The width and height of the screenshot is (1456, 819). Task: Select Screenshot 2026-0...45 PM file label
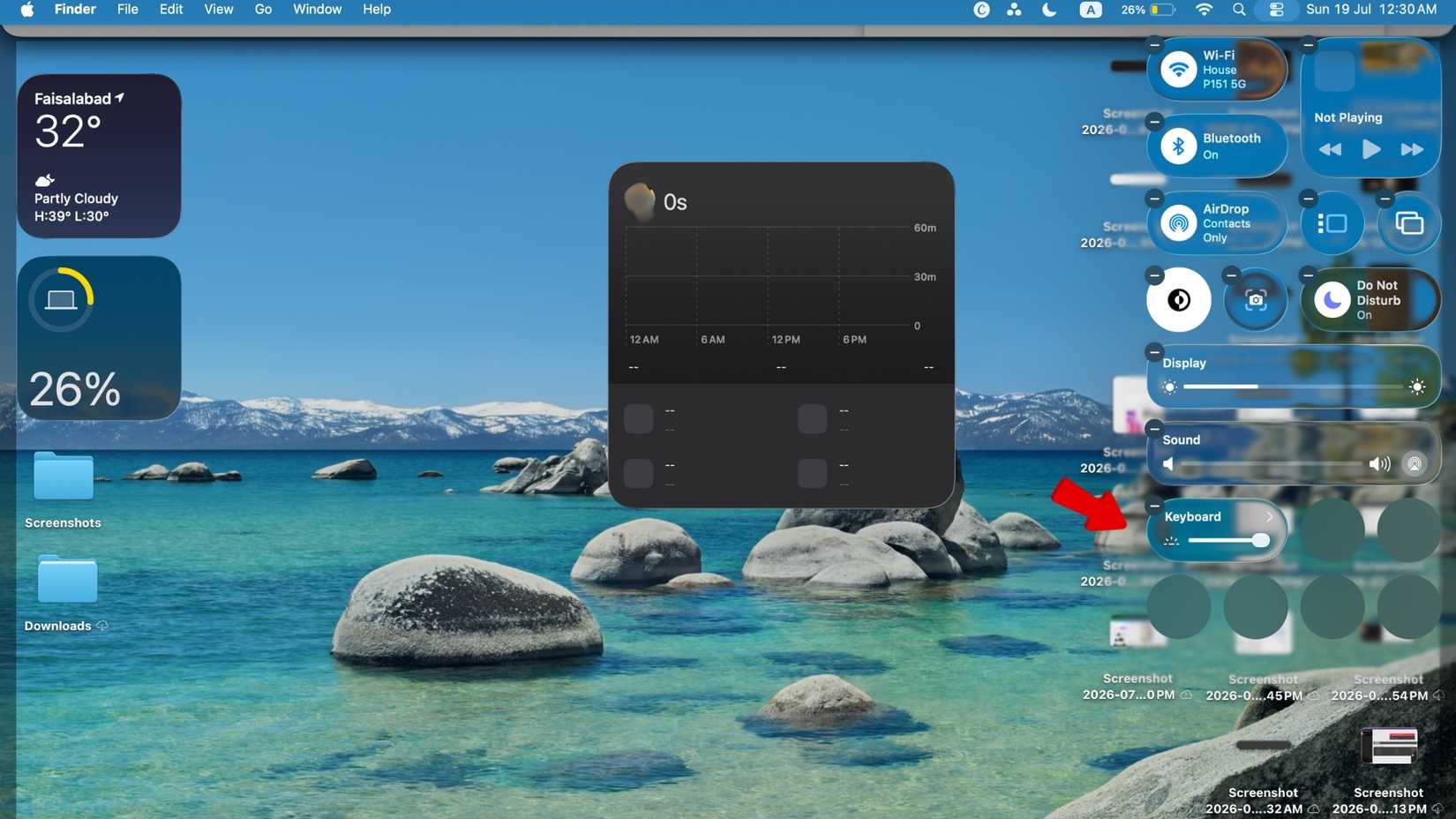pyautogui.click(x=1263, y=688)
